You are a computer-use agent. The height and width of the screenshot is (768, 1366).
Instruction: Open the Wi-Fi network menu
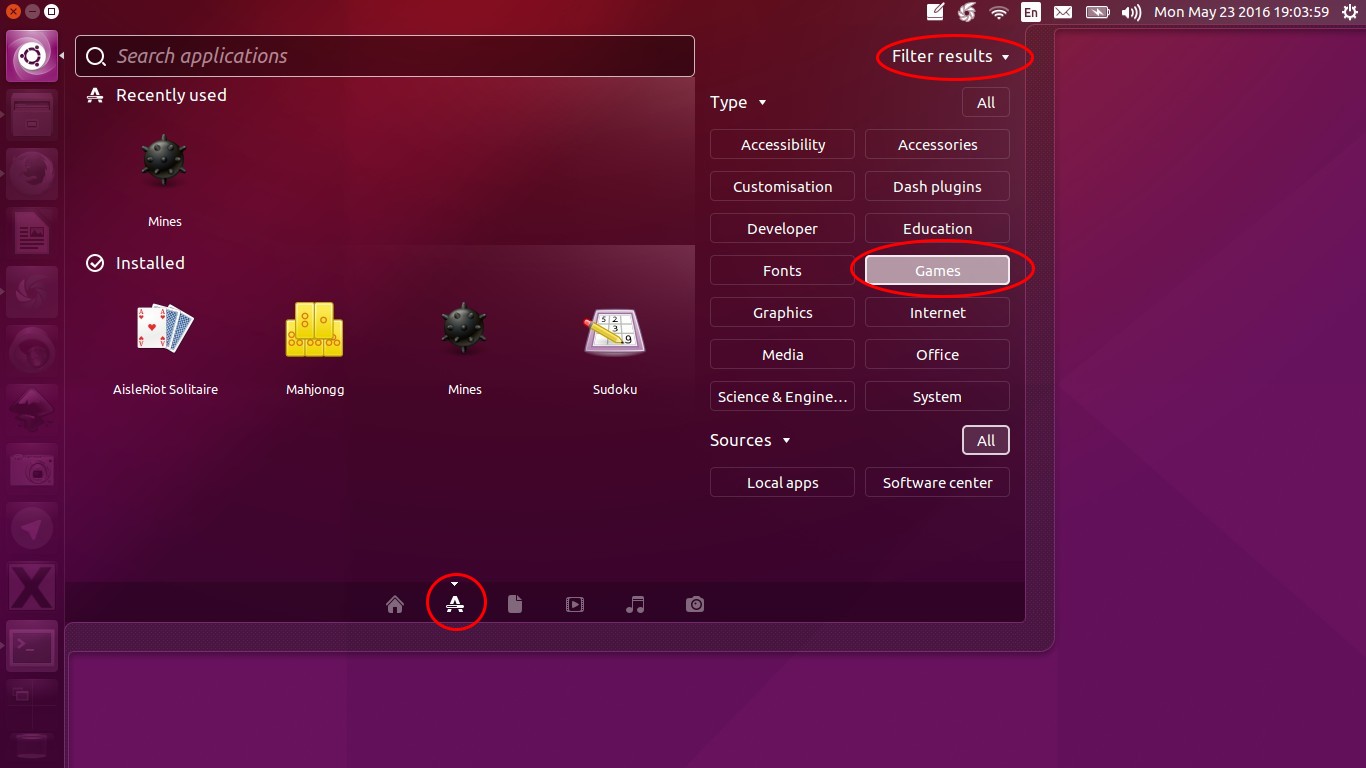(x=999, y=12)
